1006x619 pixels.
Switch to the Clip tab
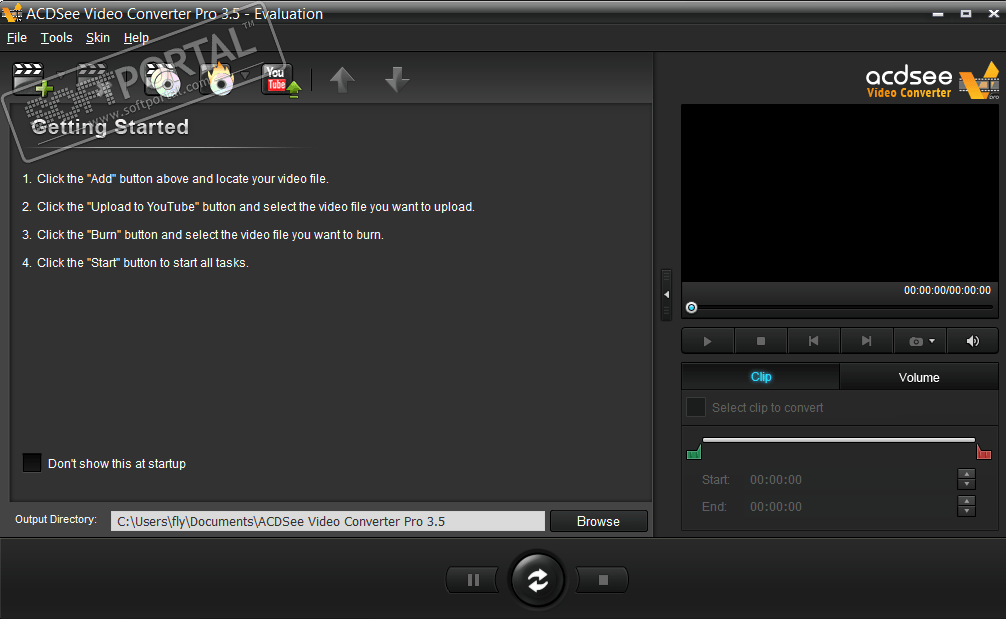(761, 377)
